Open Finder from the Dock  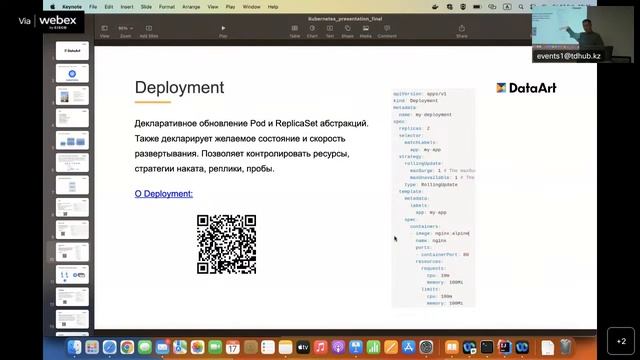point(74,347)
